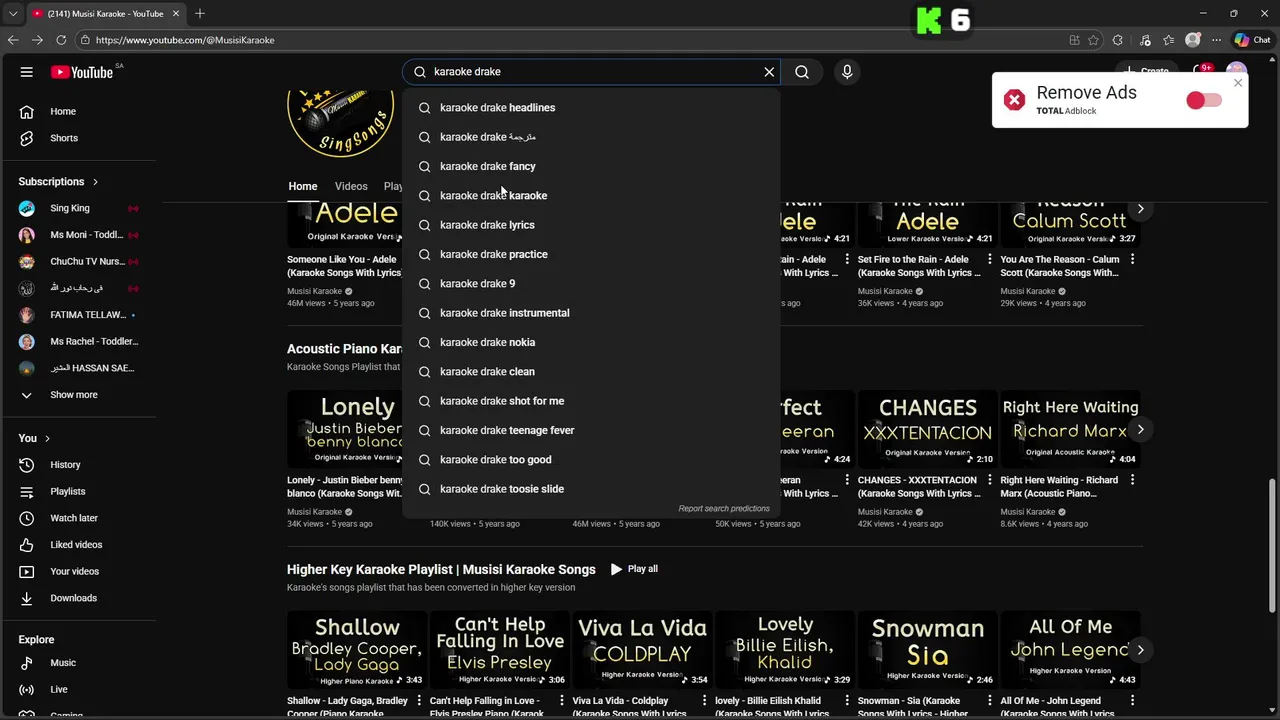
Task: Toggle the Remove Ads switch
Action: (1204, 100)
